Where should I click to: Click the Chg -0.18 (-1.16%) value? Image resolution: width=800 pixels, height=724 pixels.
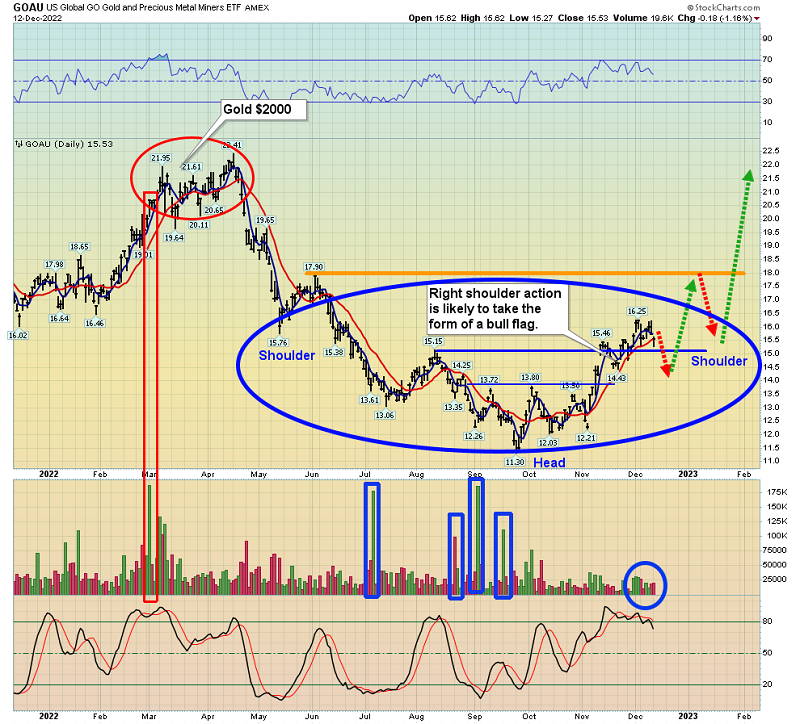714,18
